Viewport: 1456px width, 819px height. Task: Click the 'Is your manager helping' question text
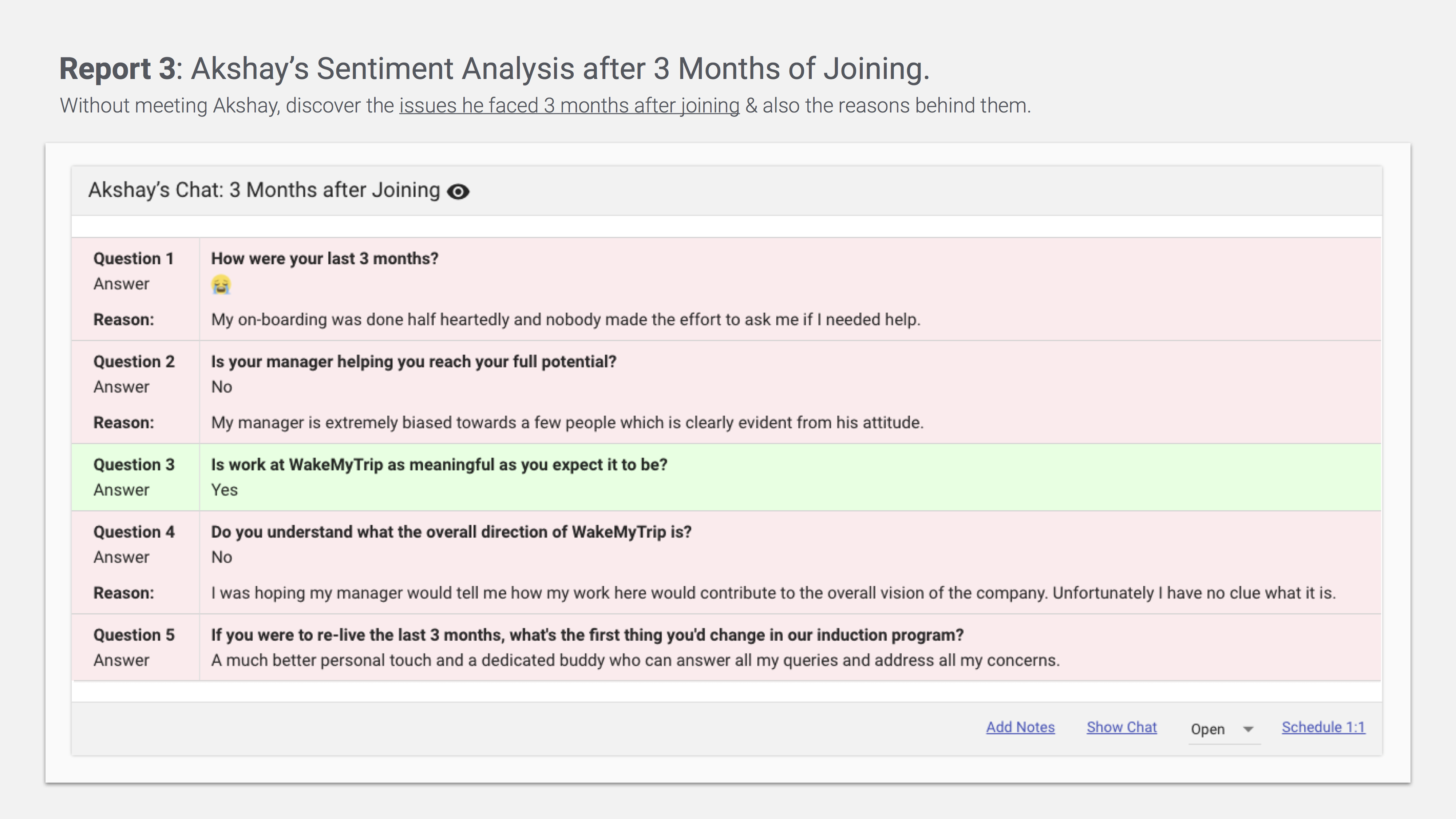coord(413,362)
